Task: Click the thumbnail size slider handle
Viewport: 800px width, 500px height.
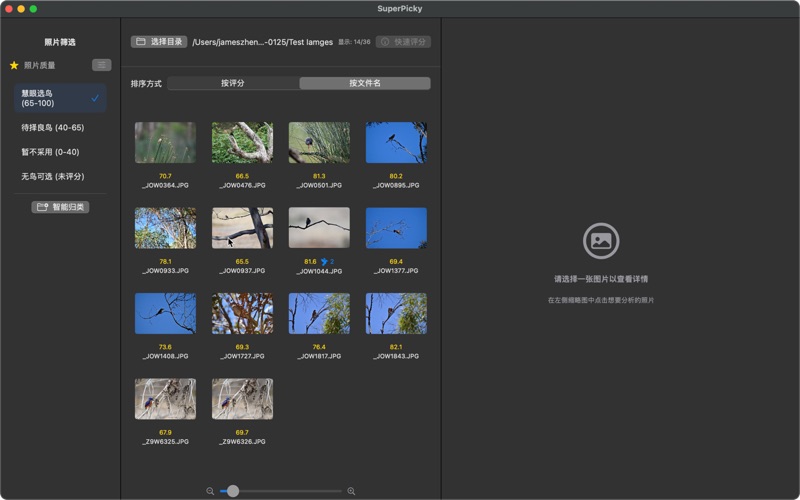Action: point(233,491)
